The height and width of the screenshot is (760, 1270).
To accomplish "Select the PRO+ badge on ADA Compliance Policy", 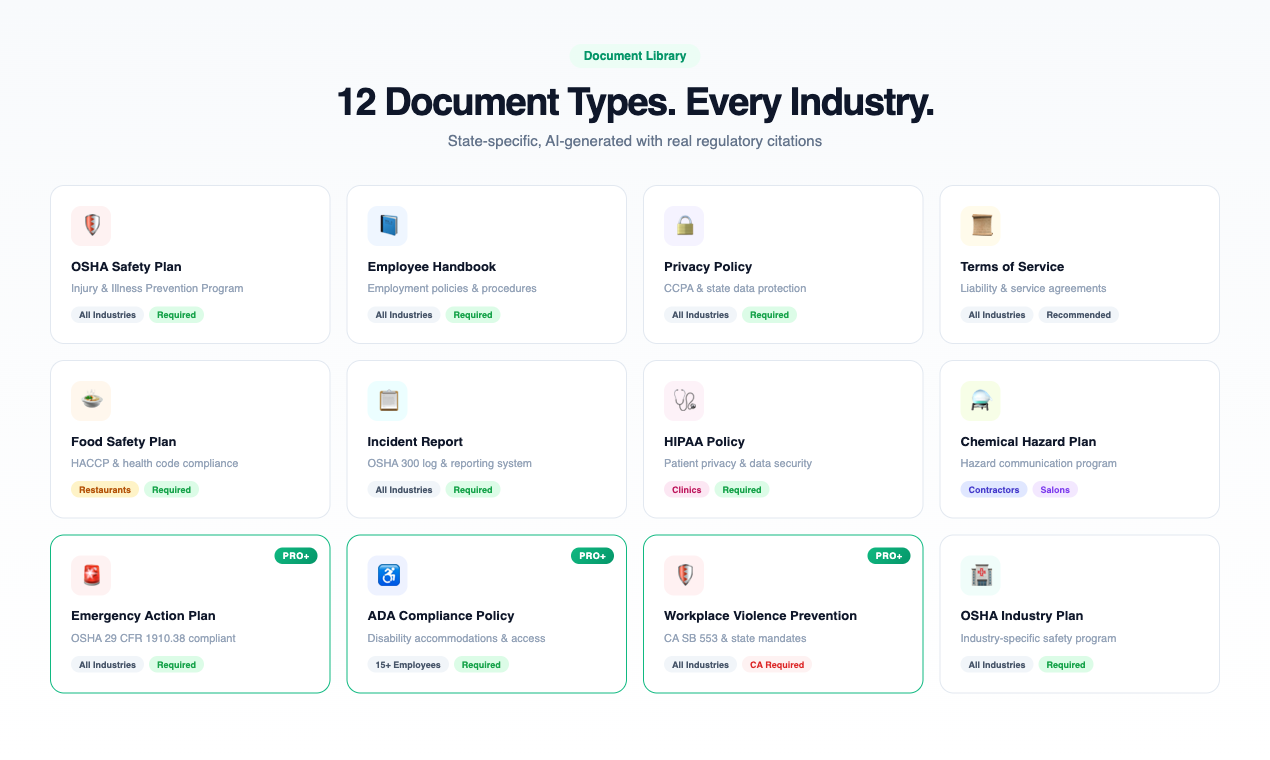I will 592,555.
